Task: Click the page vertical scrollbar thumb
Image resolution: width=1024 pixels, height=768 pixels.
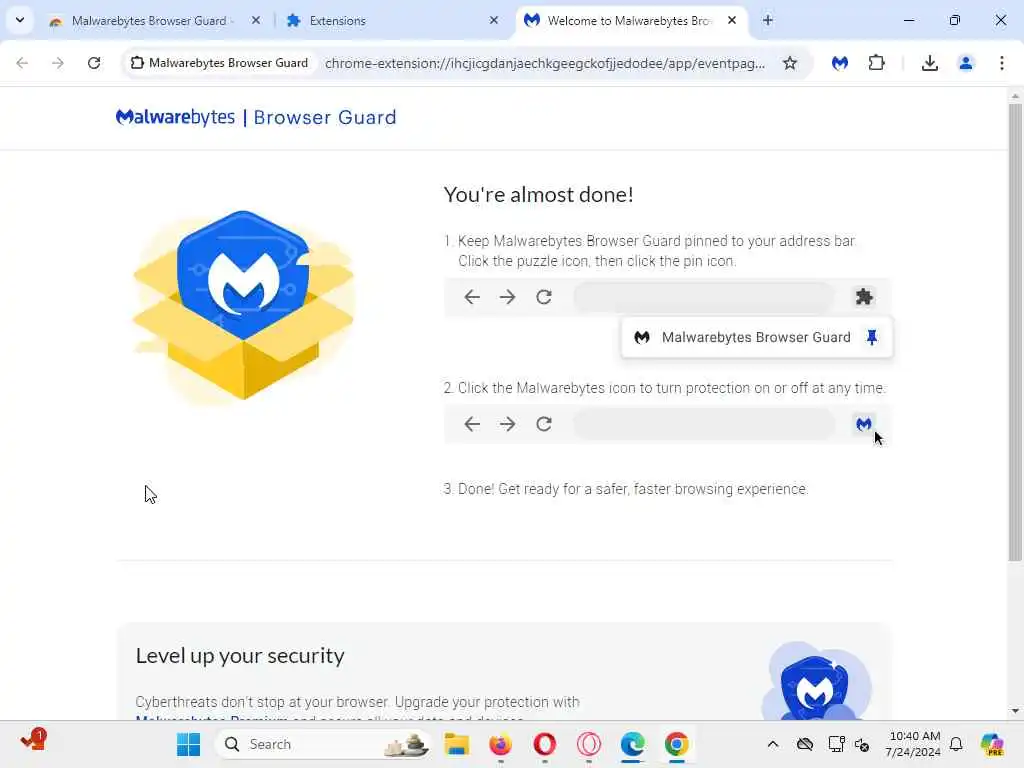Action: 1015,332
